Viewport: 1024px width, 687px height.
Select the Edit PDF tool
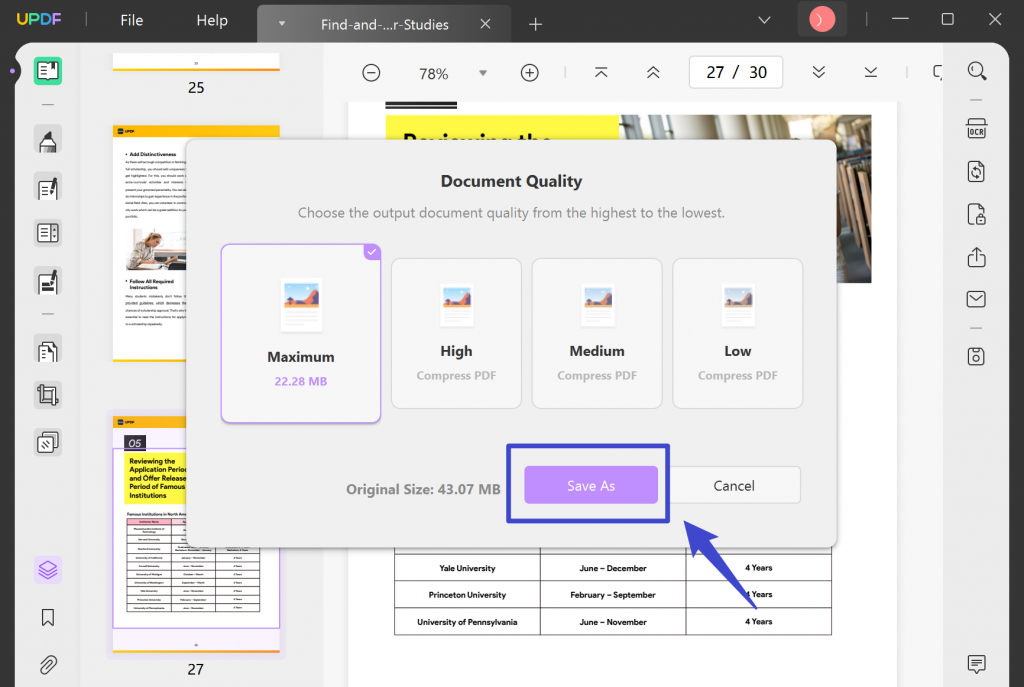coord(48,188)
